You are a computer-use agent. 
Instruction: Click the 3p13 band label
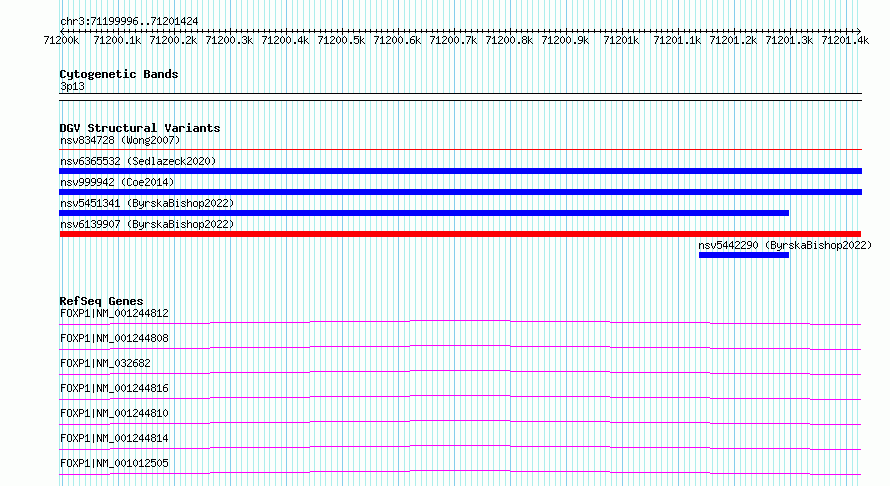coord(72,87)
